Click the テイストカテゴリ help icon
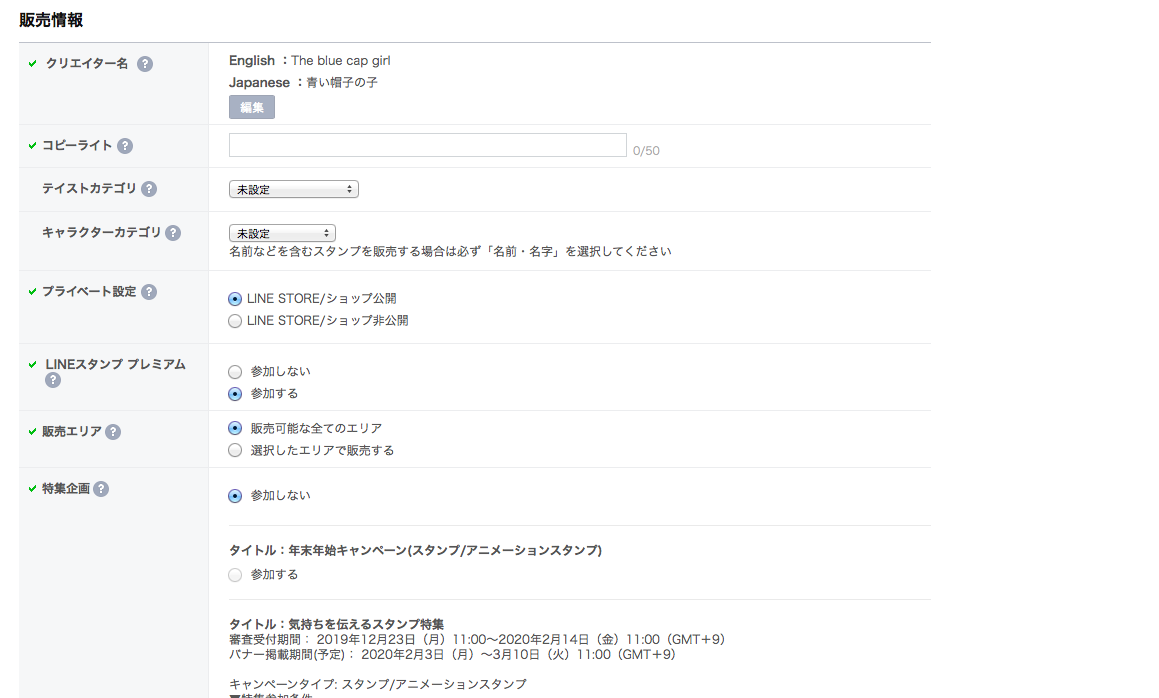 149,189
